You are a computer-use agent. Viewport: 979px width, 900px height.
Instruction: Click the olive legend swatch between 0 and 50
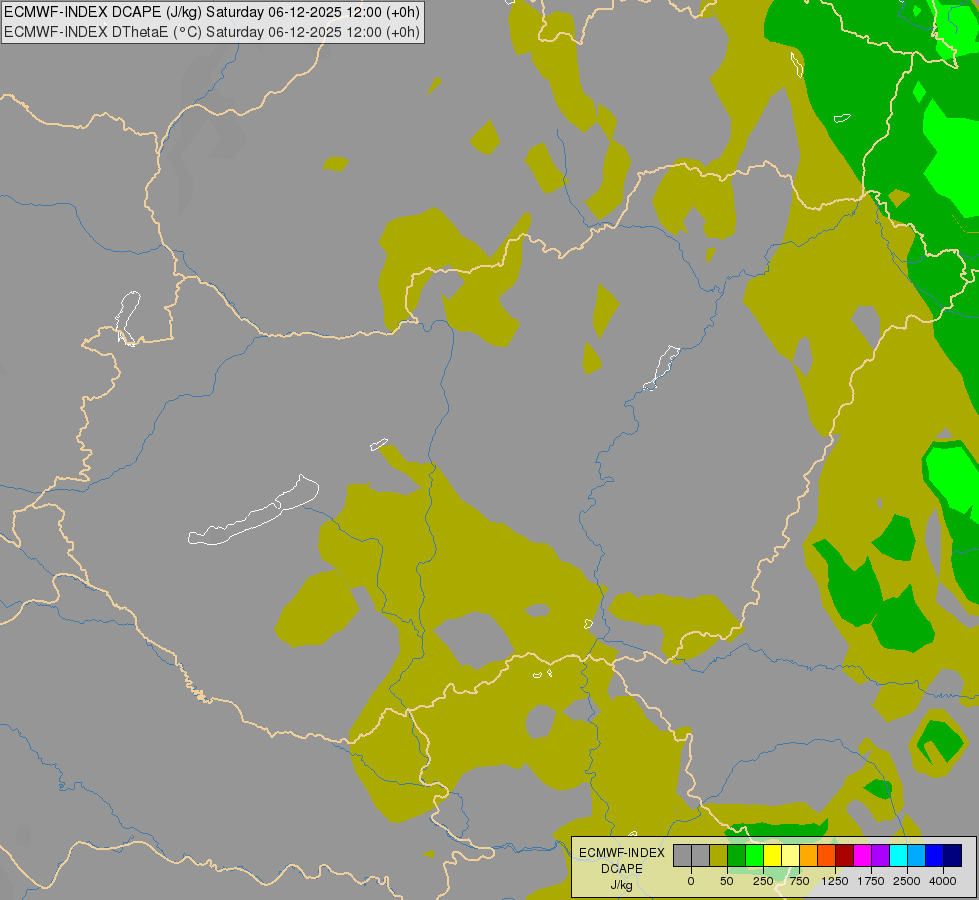719,856
